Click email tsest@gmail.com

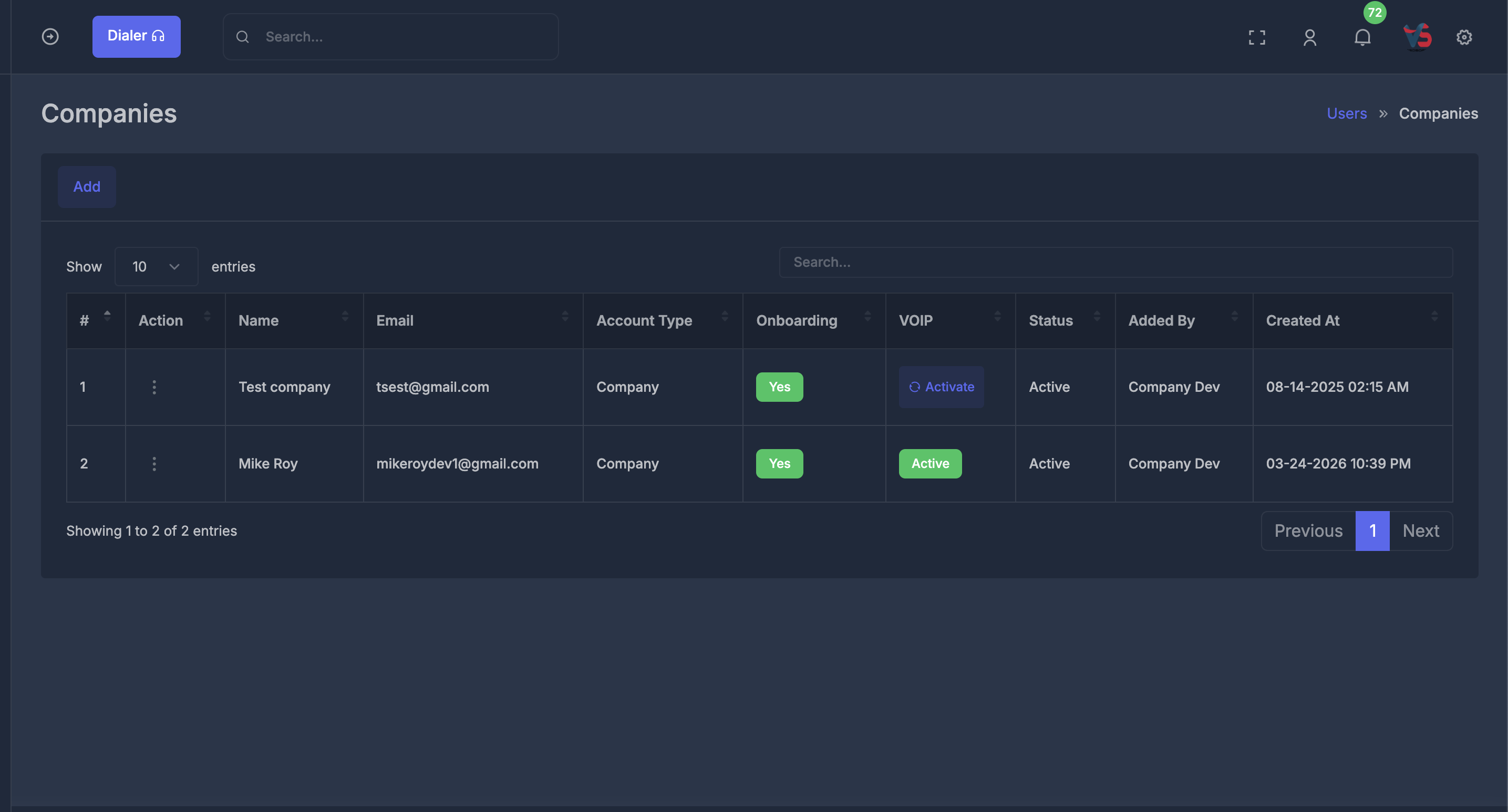coord(432,387)
